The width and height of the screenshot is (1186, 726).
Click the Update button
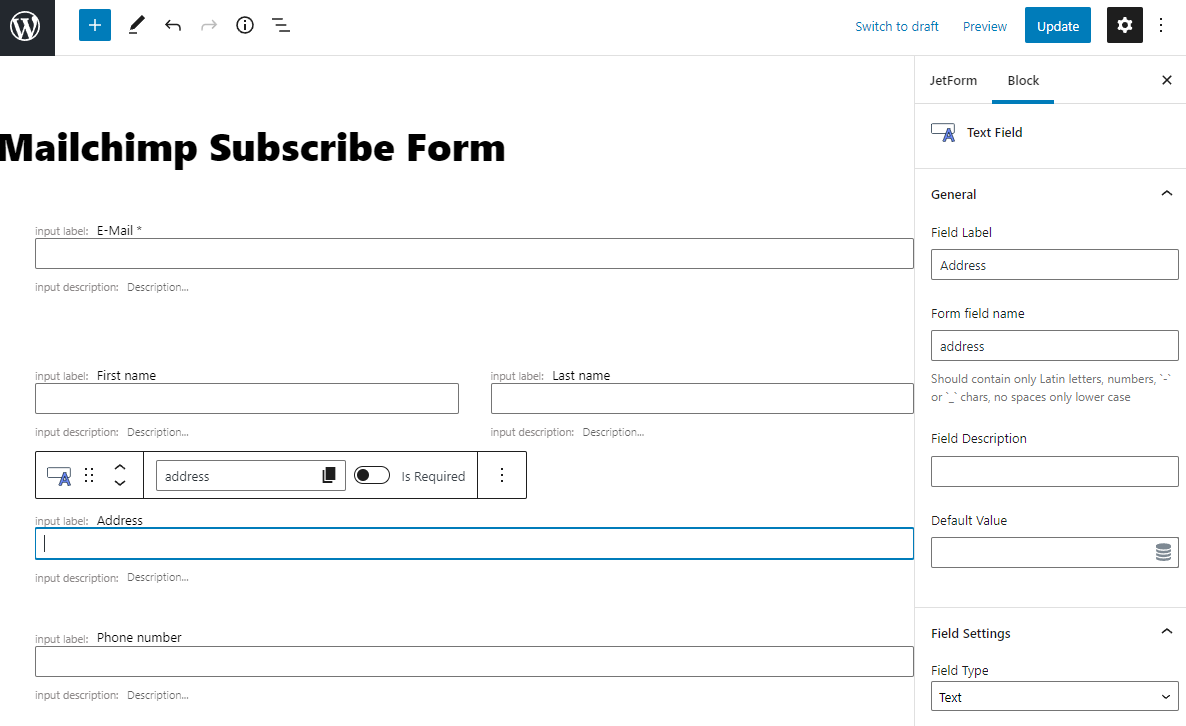pyautogui.click(x=1057, y=26)
